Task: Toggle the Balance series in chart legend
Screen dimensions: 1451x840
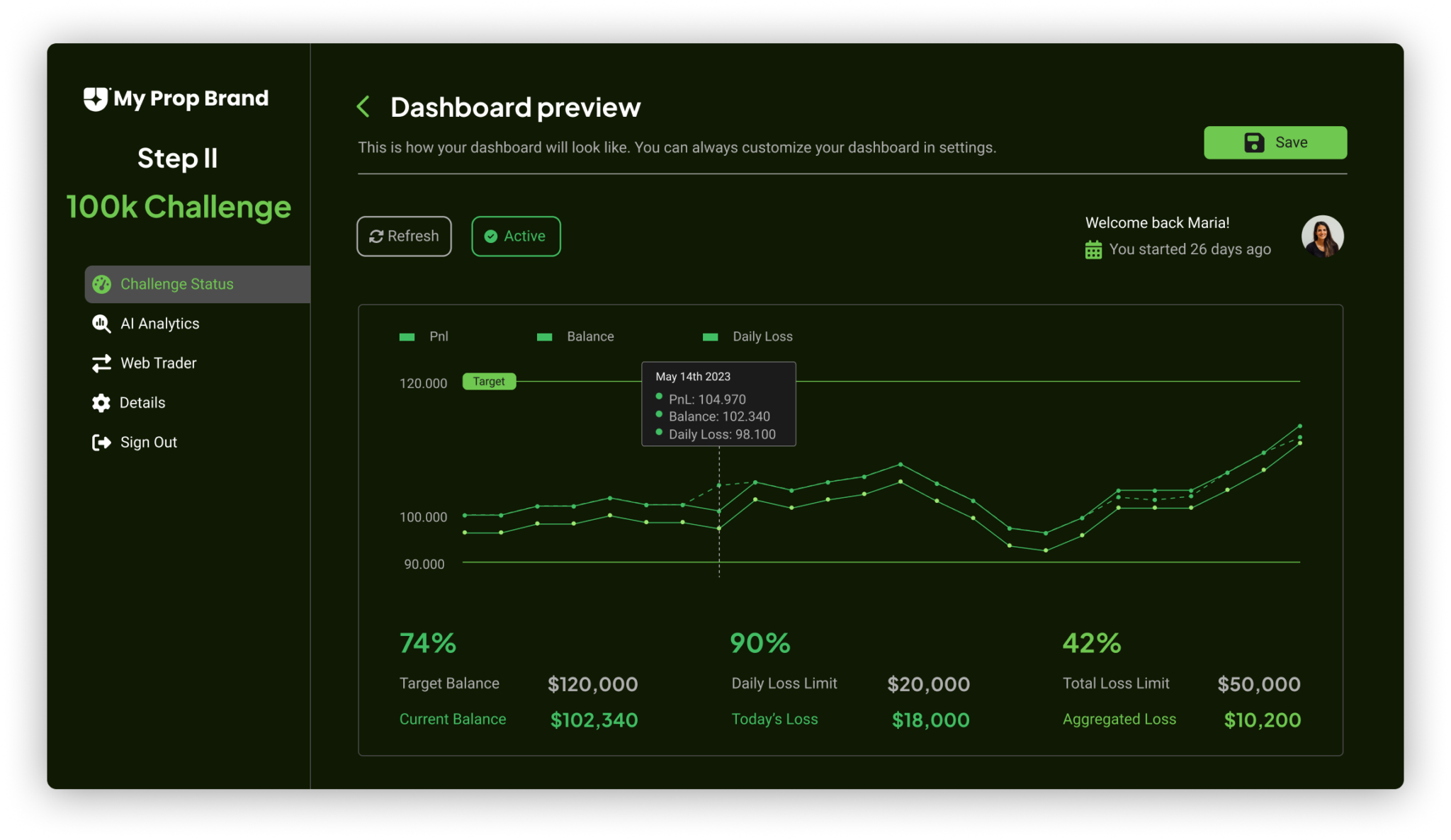Action: coord(575,336)
